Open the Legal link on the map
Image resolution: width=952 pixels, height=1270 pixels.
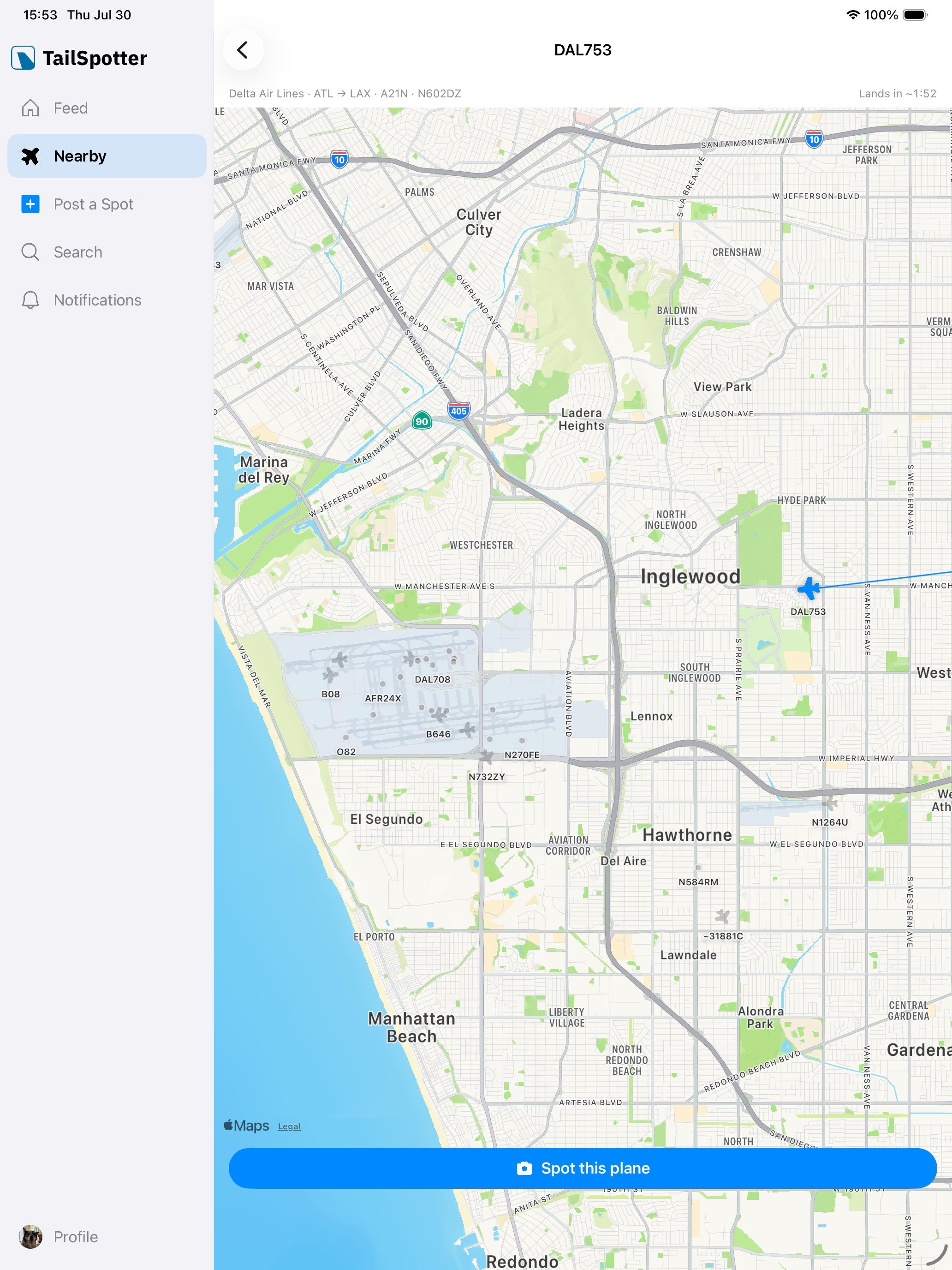point(289,1126)
